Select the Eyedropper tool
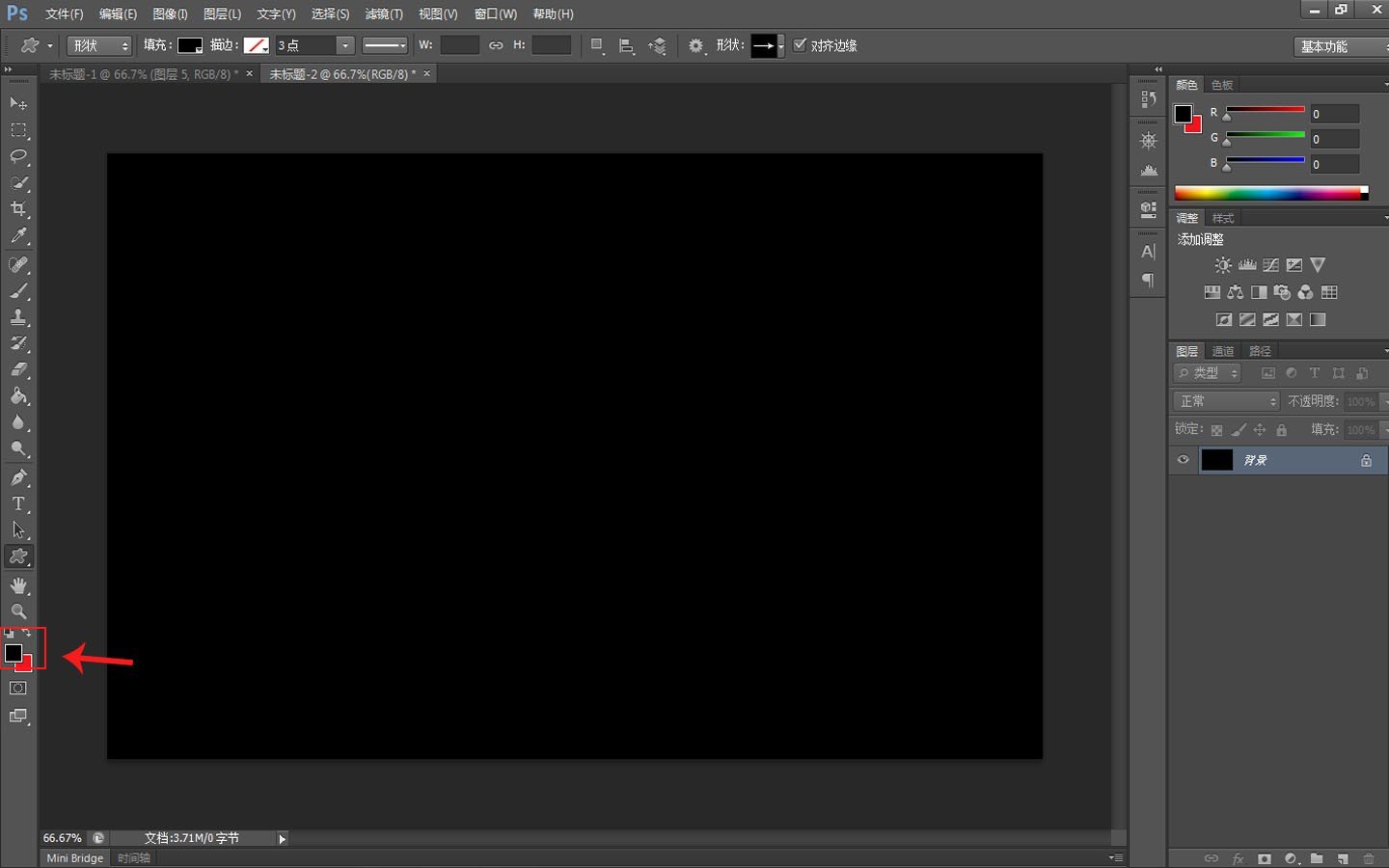The height and width of the screenshot is (868, 1389). 18,236
